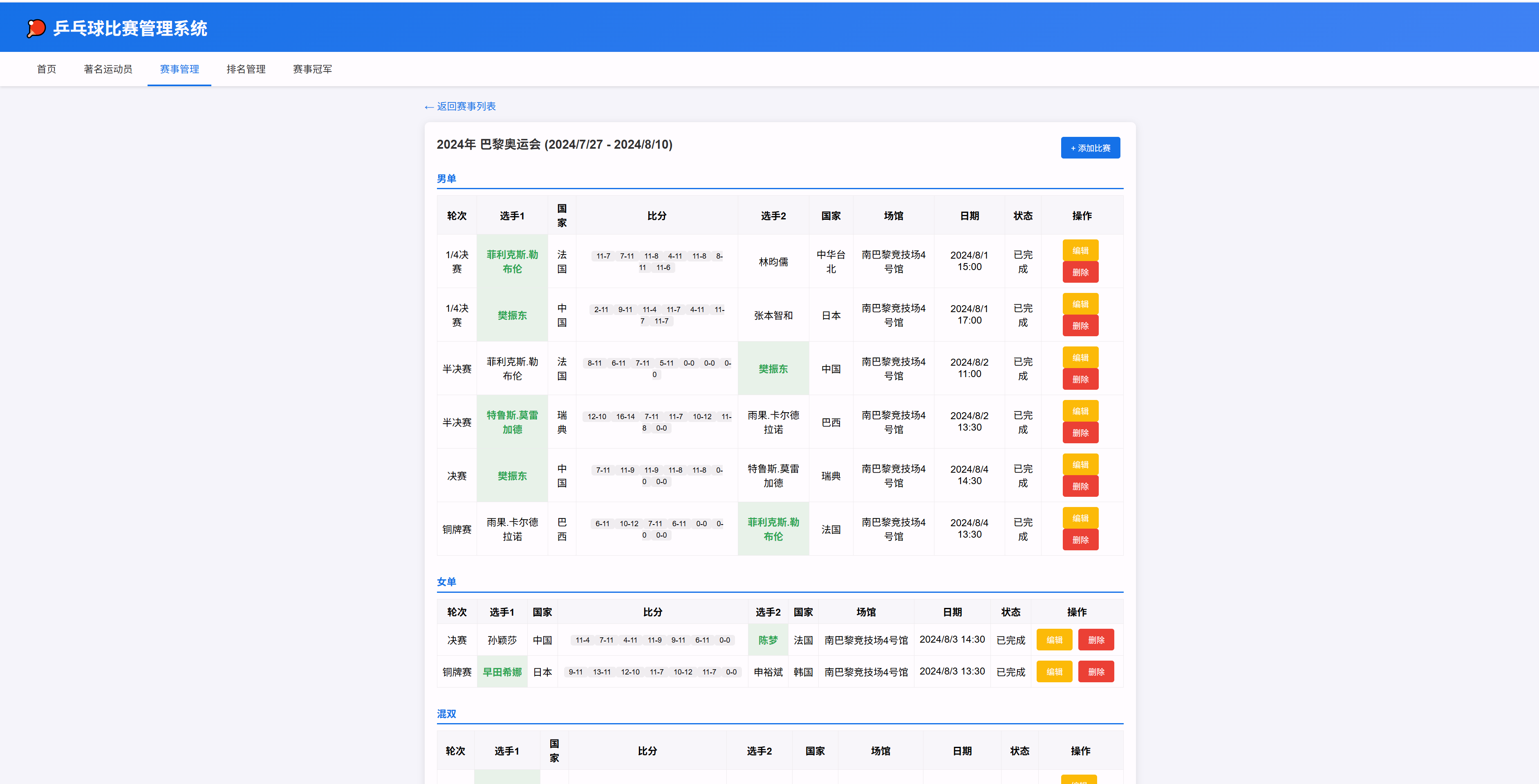This screenshot has height=784, width=1539.
Task: Click the ping pong paddle logo icon
Action: (36, 28)
